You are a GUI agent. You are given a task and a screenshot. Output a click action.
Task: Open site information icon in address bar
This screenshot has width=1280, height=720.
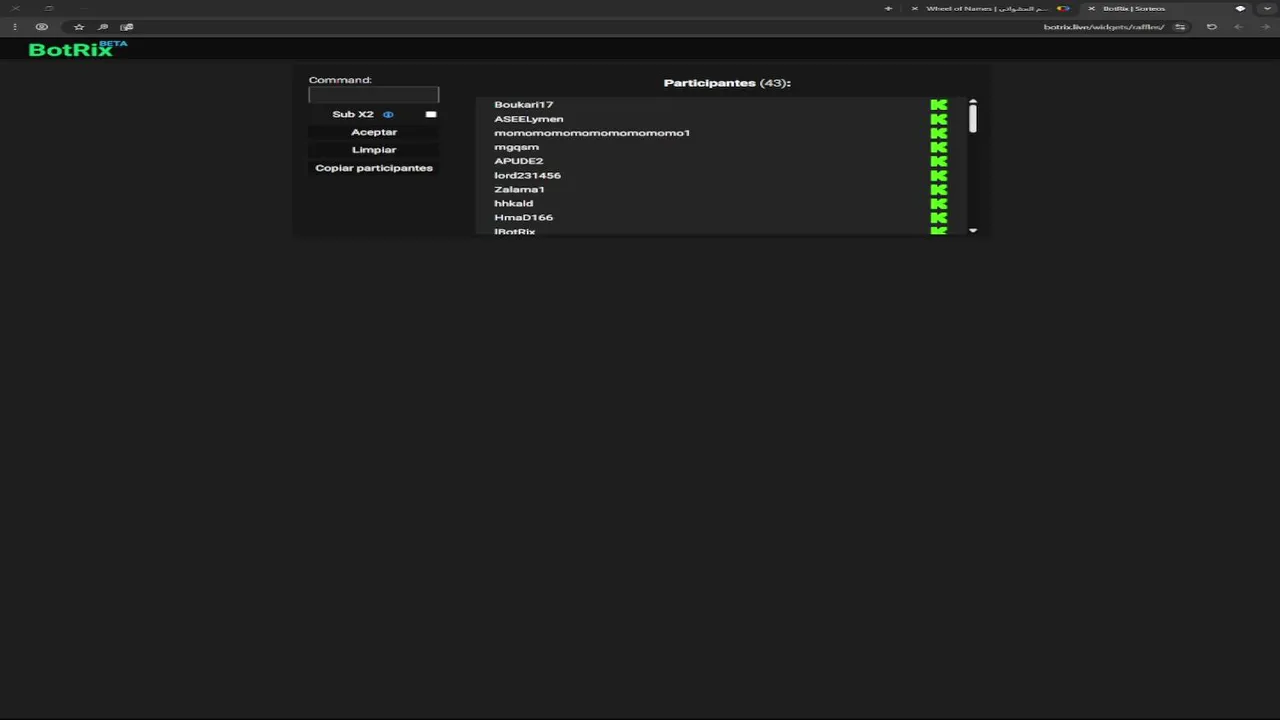(1180, 27)
